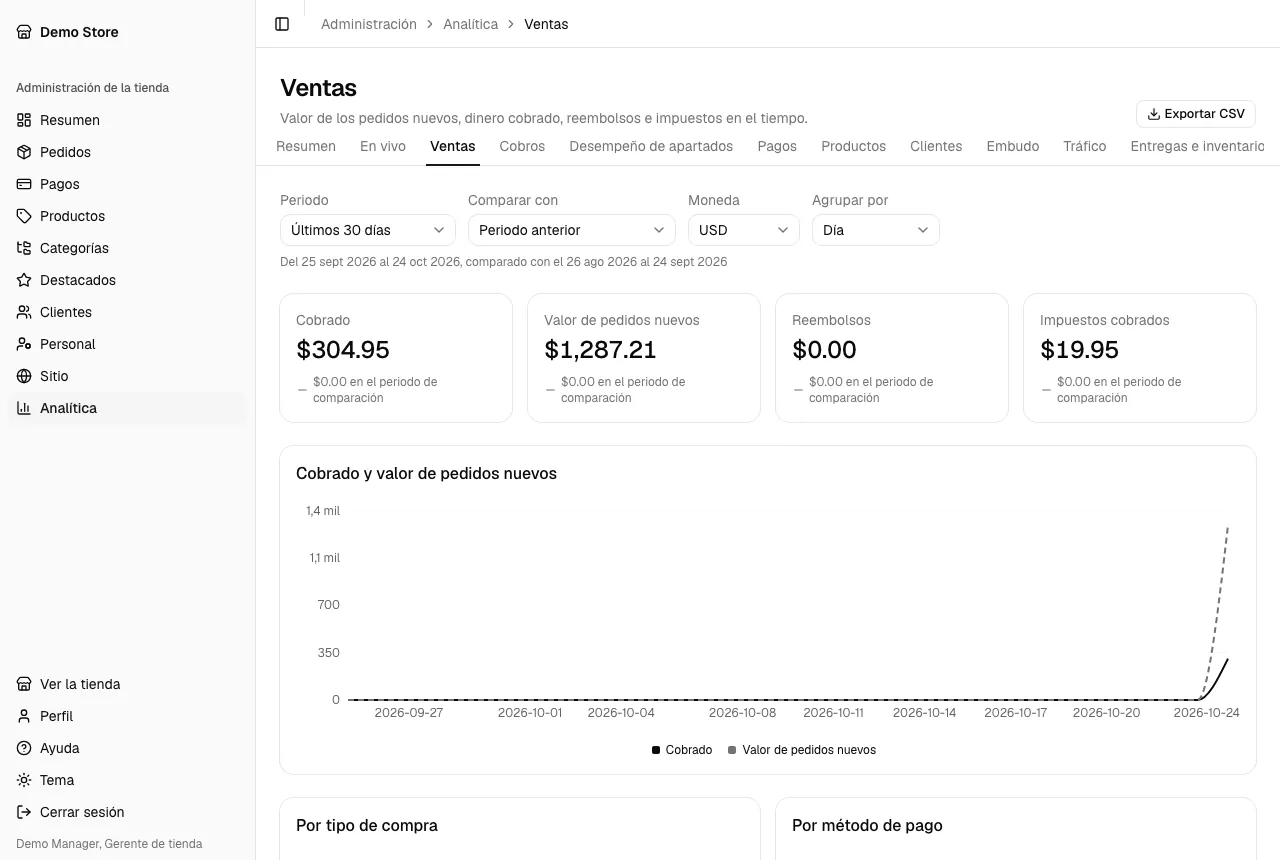
Task: Click the Sitio globe icon
Action: point(24,376)
